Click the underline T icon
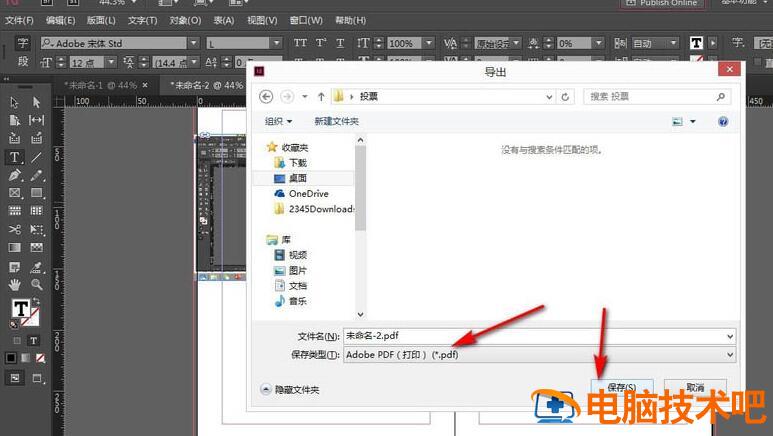The image size is (773, 436). pos(340,43)
